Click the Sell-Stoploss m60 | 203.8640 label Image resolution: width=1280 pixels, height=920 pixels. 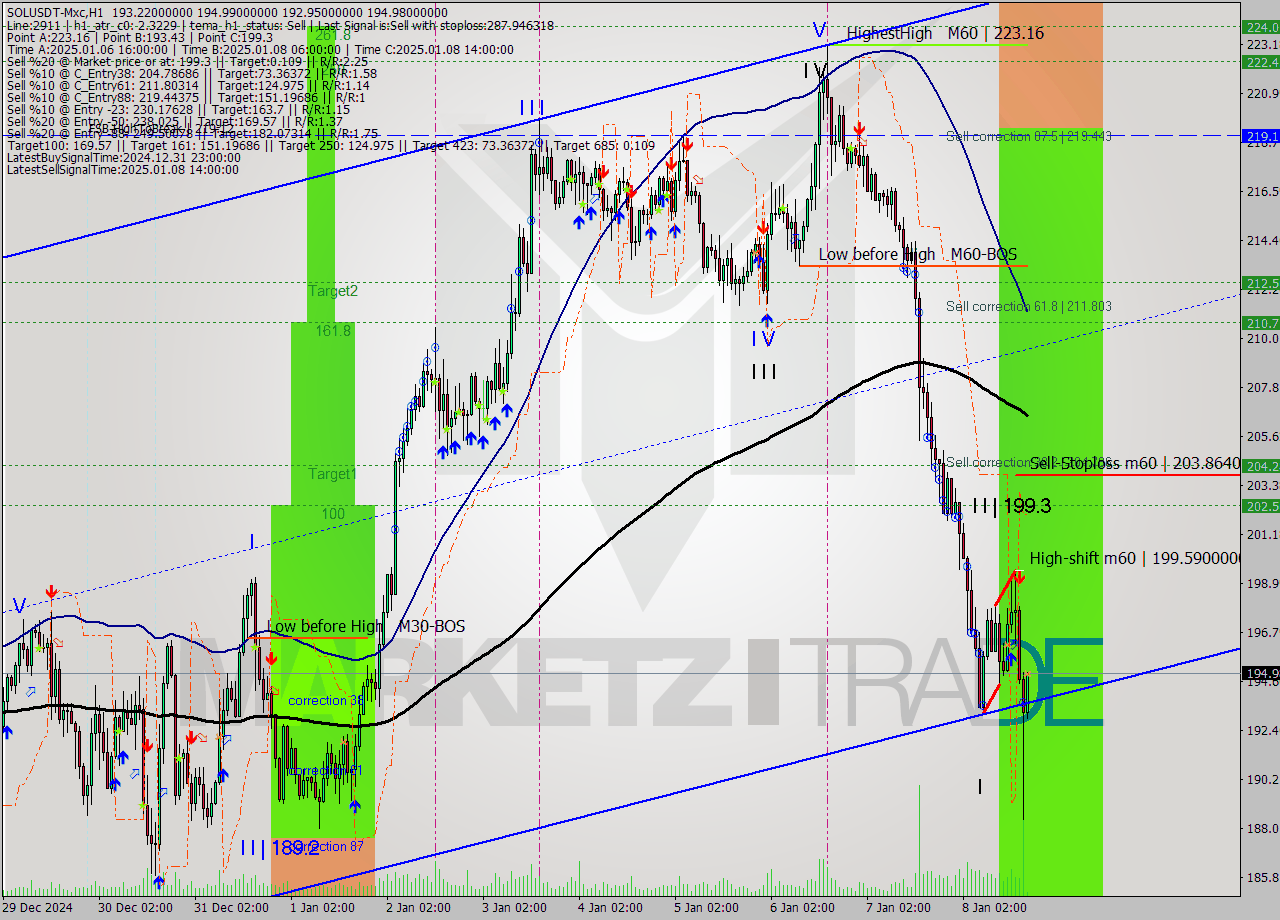pos(1135,464)
